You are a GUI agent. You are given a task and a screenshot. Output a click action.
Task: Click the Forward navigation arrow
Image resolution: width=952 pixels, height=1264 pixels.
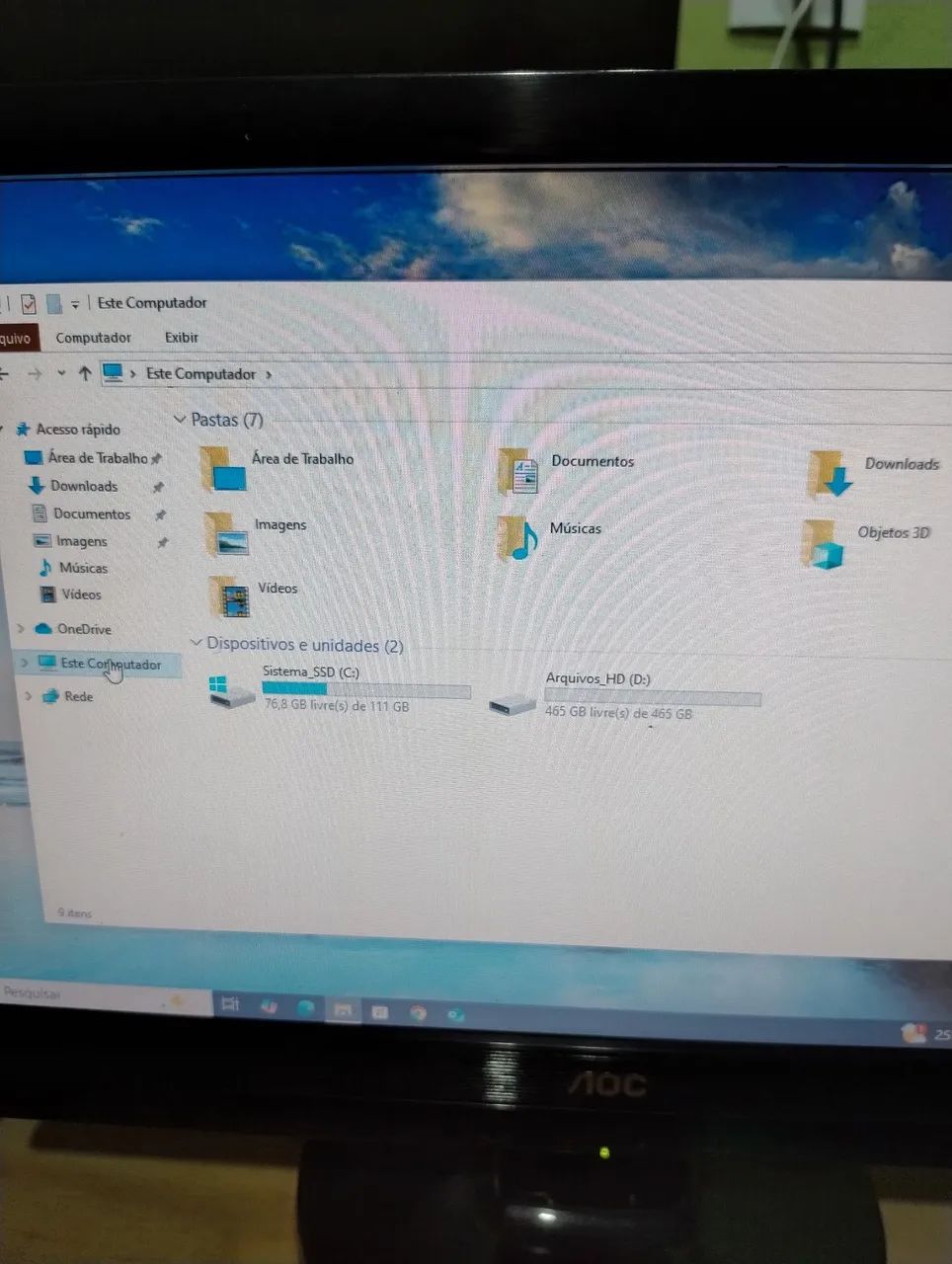(x=35, y=373)
